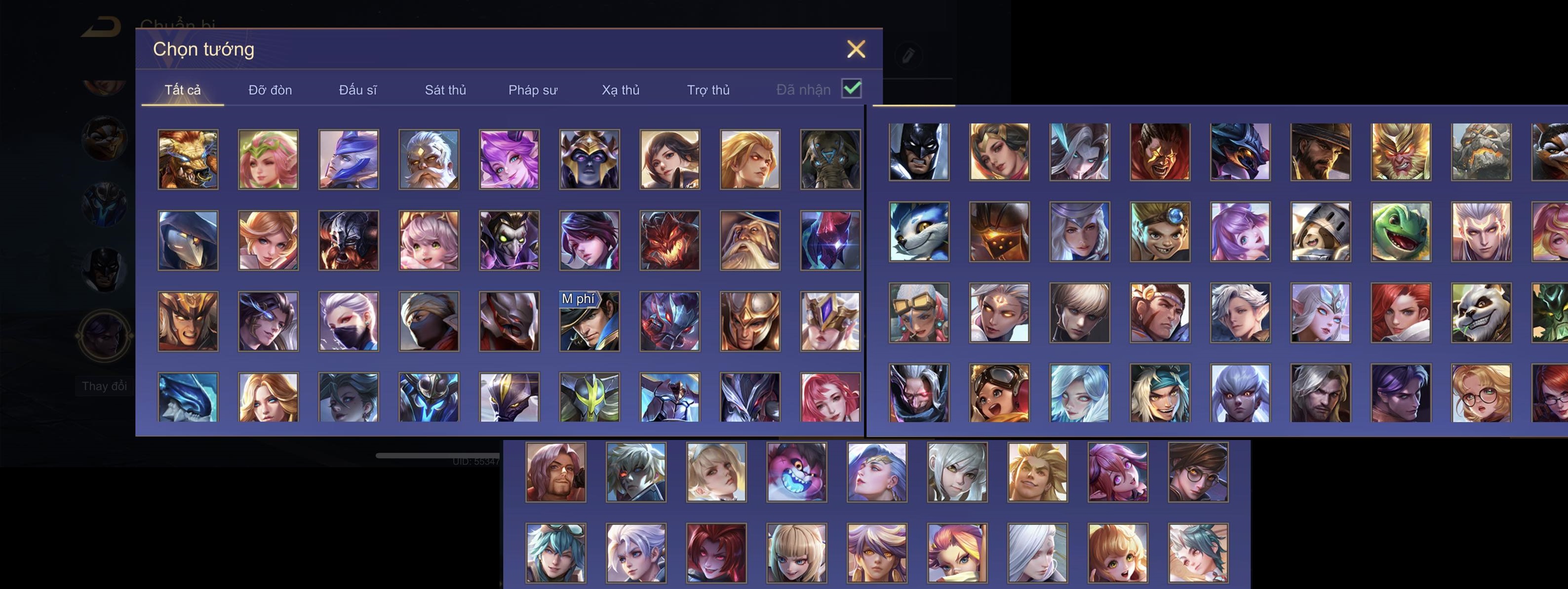Viewport: 1568px width, 589px height.
Task: Switch to the 'Xạ thủ' tab
Action: coord(621,90)
